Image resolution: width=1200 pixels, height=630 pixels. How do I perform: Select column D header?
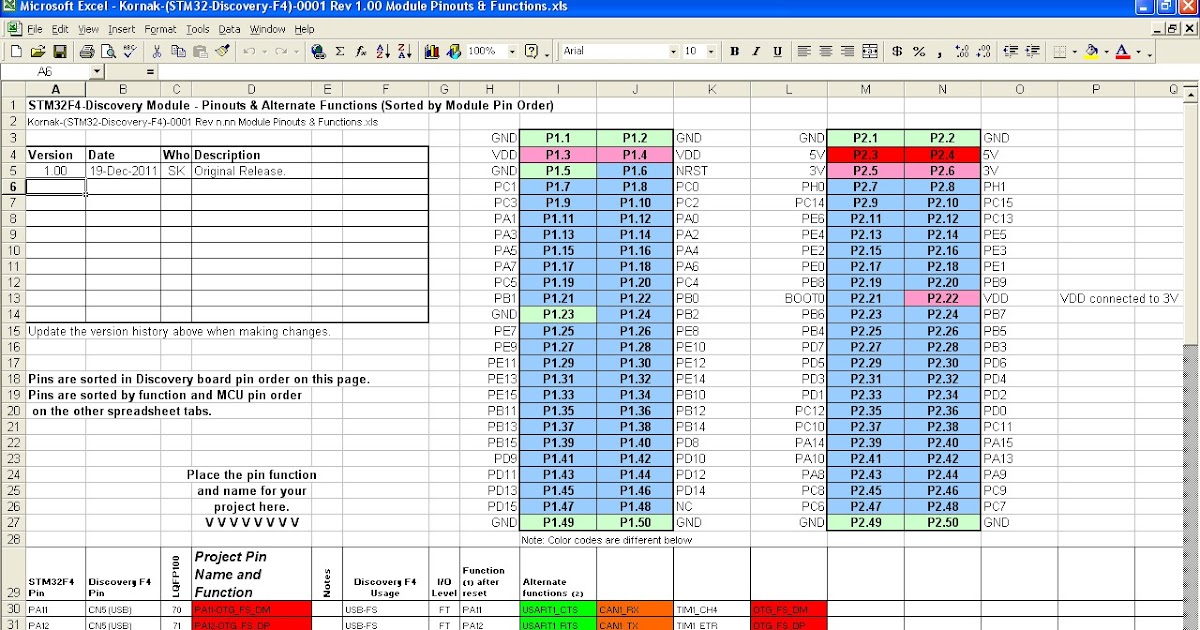coord(252,89)
